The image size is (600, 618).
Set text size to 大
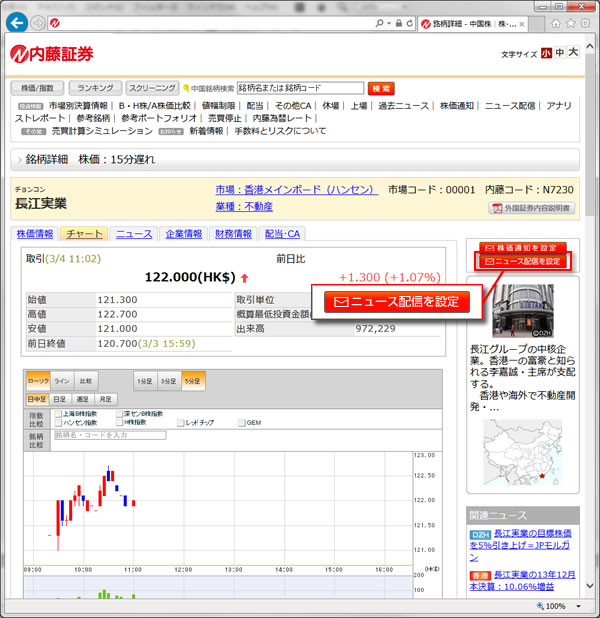pos(573,52)
